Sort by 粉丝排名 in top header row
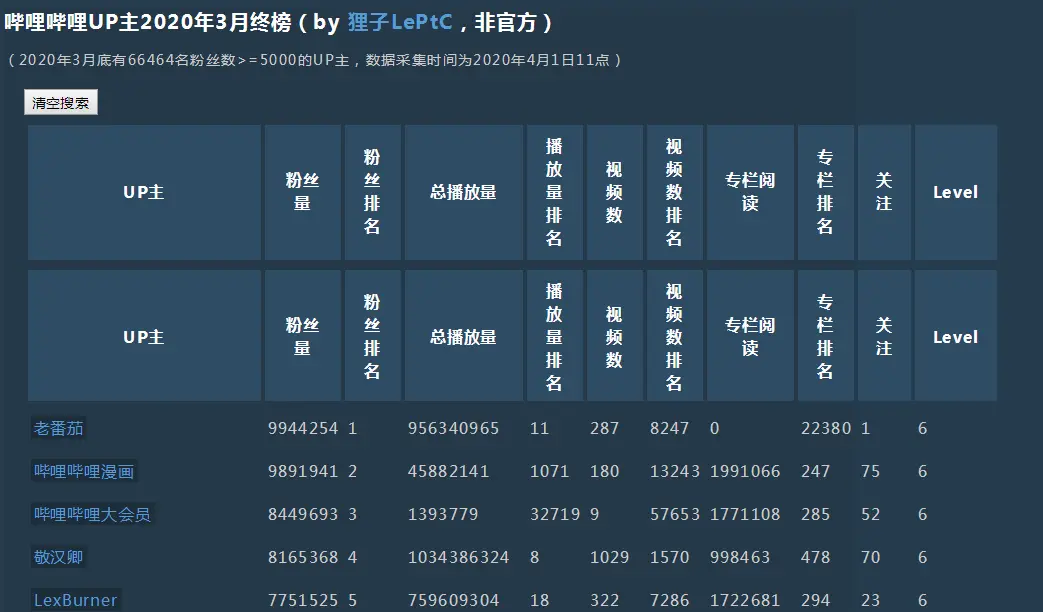 (x=372, y=192)
